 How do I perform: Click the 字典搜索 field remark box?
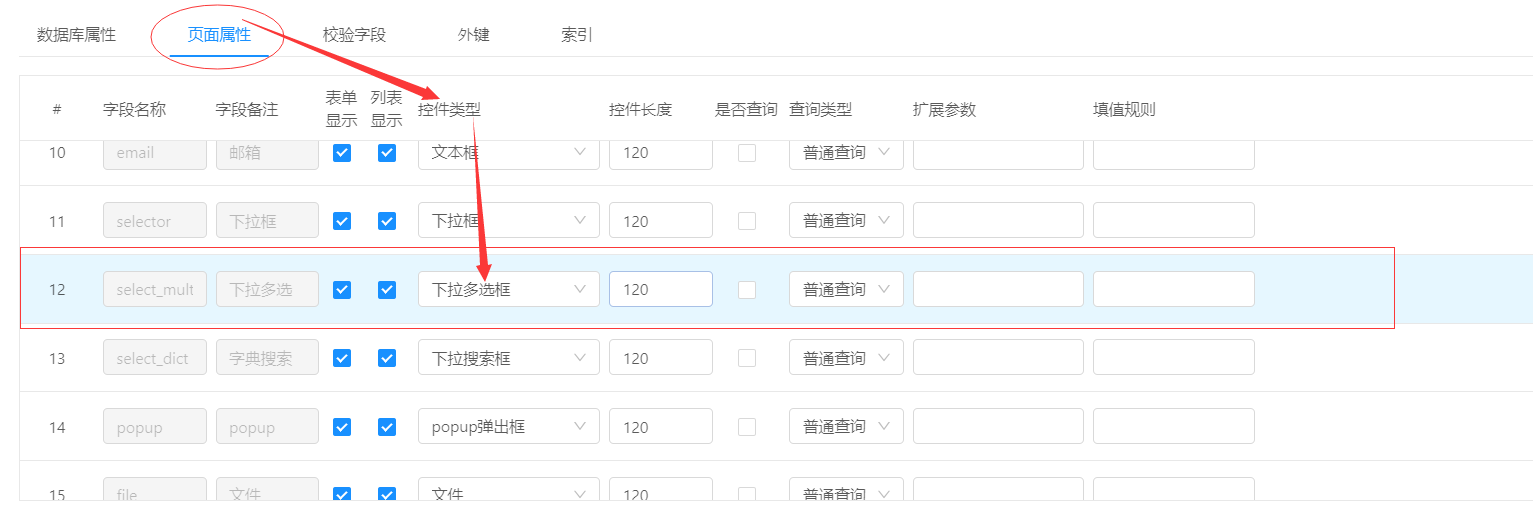267,358
